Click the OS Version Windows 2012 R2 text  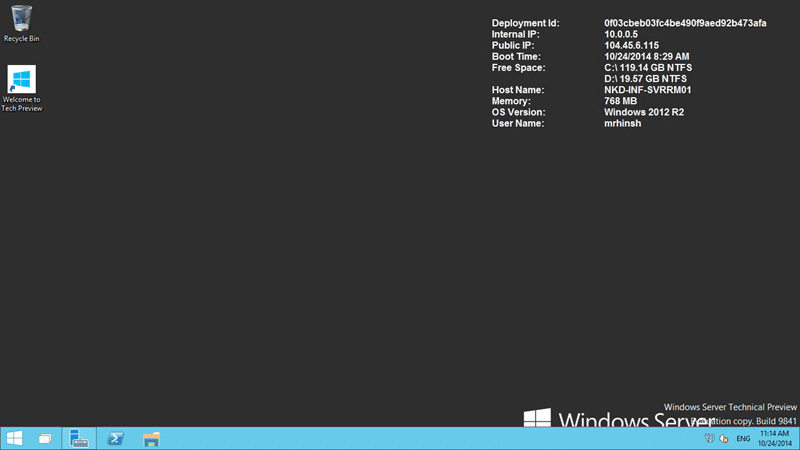tap(644, 112)
